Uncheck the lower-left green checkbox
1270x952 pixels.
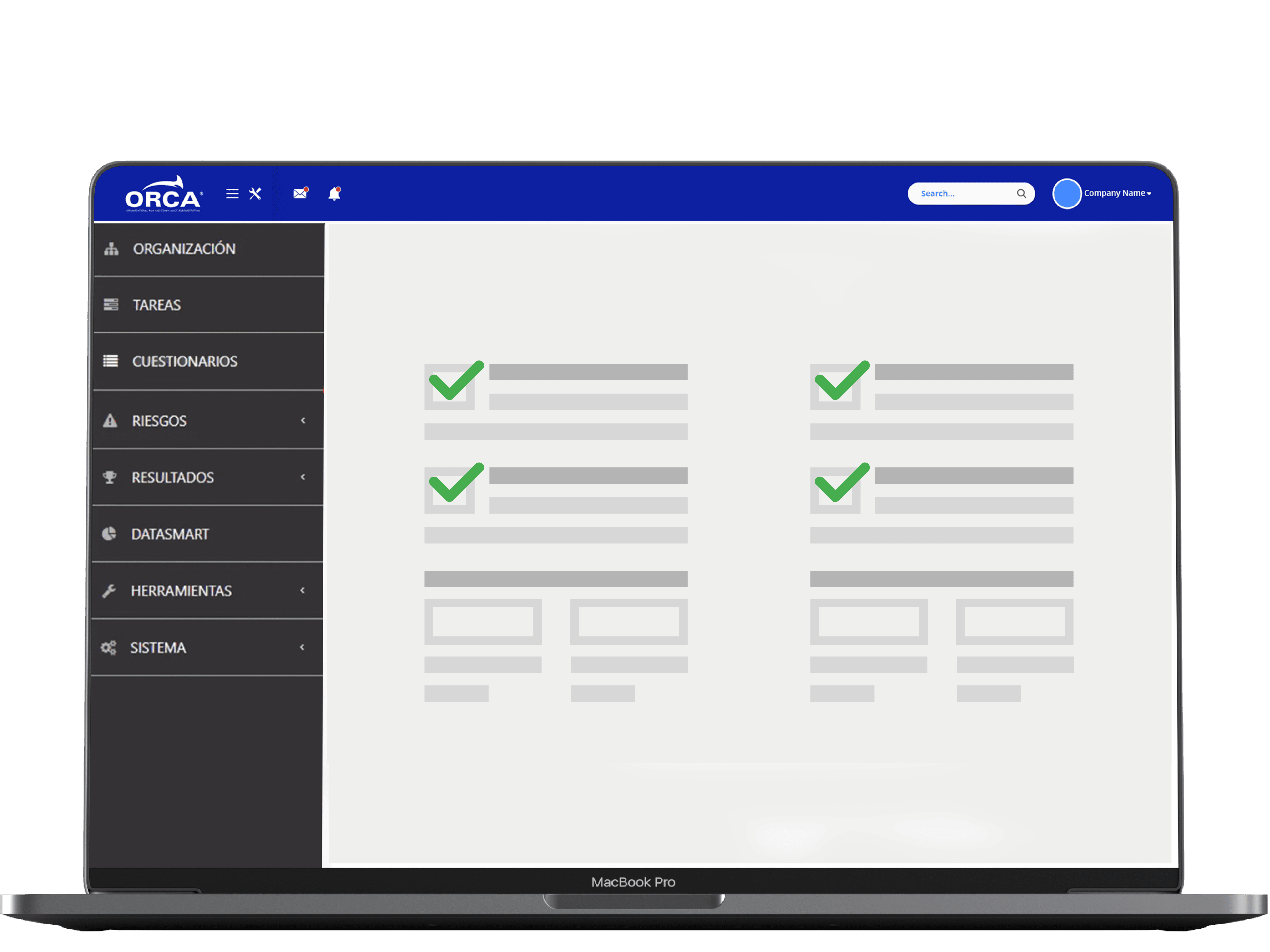point(450,489)
